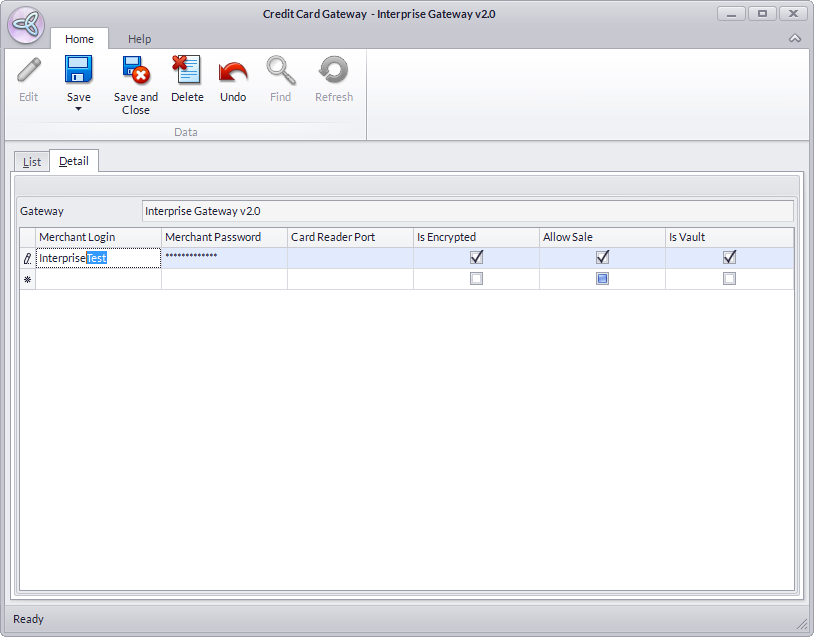The image size is (814, 637).
Task: Click the Merchant Password field
Action: [224, 258]
